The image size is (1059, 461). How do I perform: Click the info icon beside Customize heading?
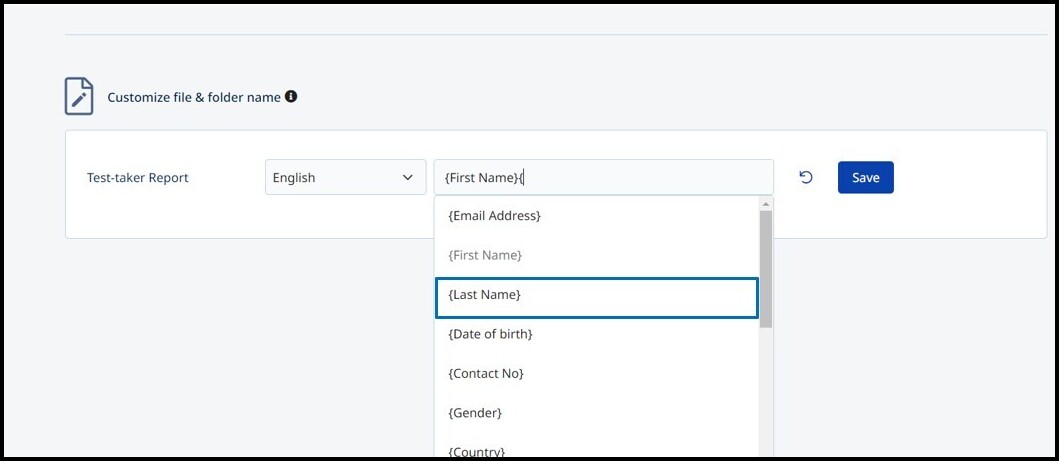coord(291,97)
